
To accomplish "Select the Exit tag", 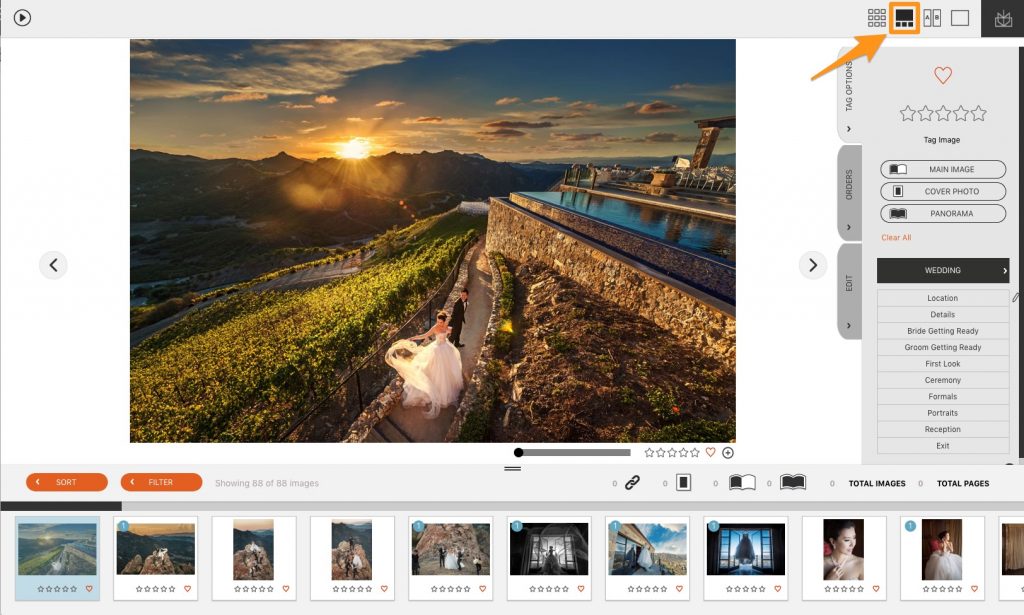I will [x=943, y=445].
